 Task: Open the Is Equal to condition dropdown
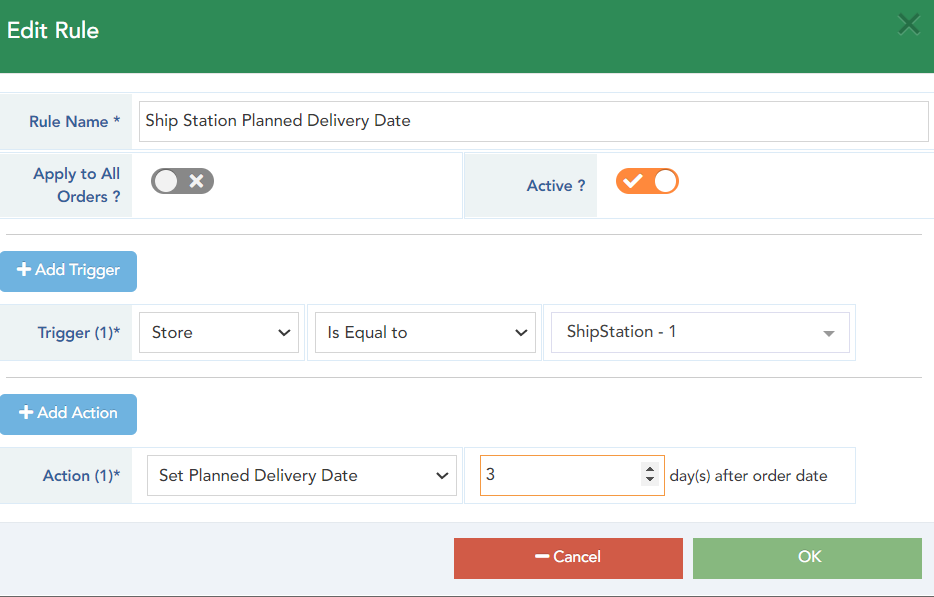(x=424, y=332)
